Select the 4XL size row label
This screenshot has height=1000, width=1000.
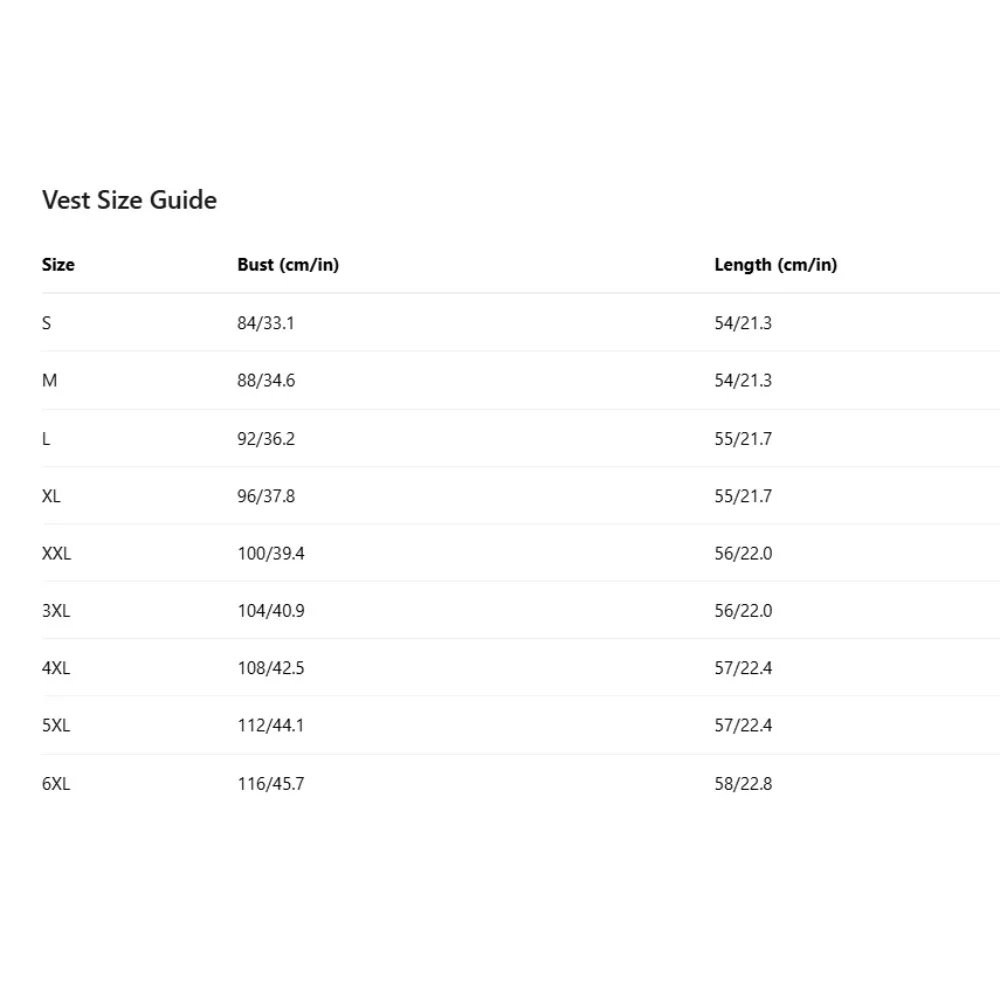(x=56, y=668)
